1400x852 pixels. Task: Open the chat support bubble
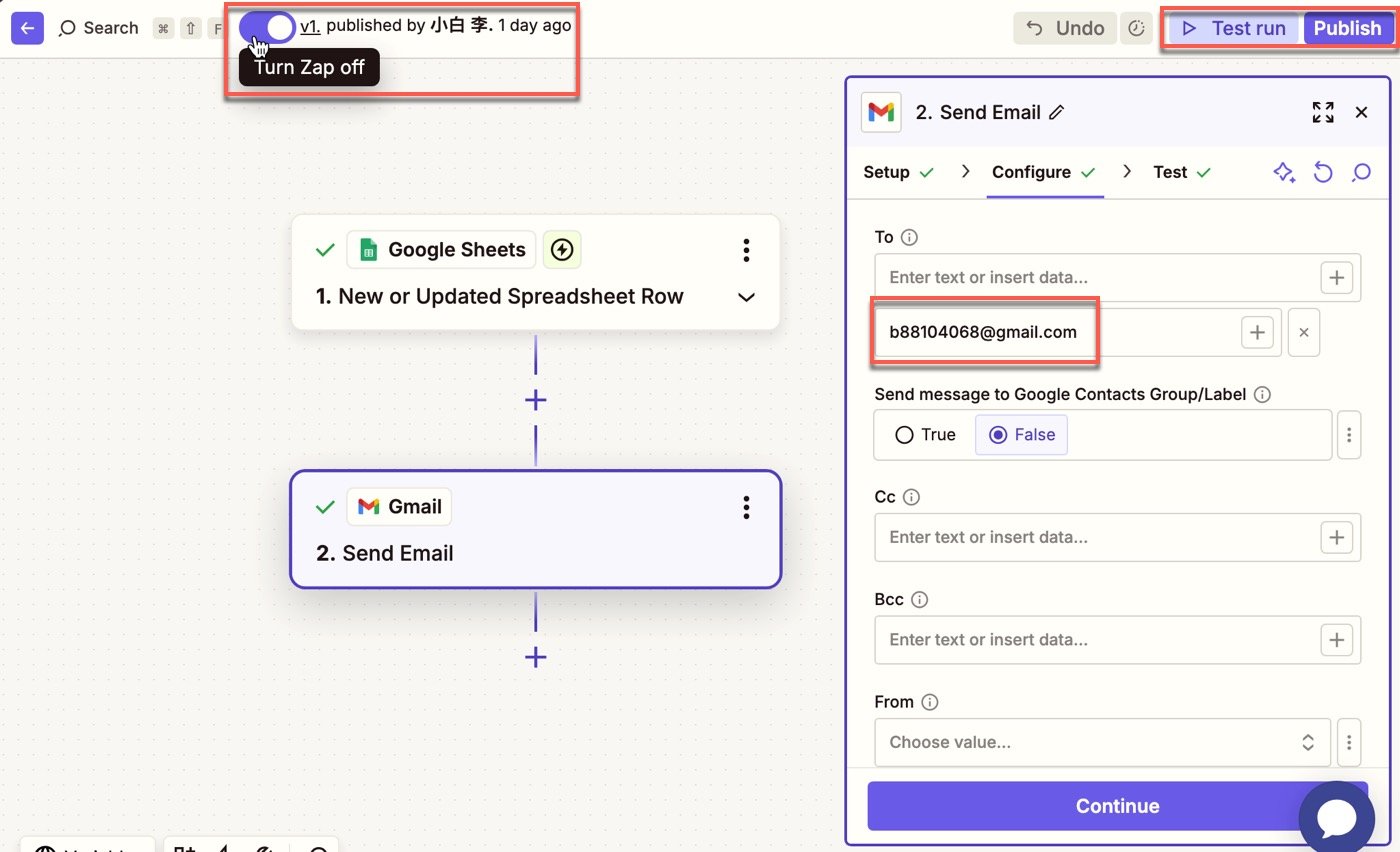(x=1336, y=818)
